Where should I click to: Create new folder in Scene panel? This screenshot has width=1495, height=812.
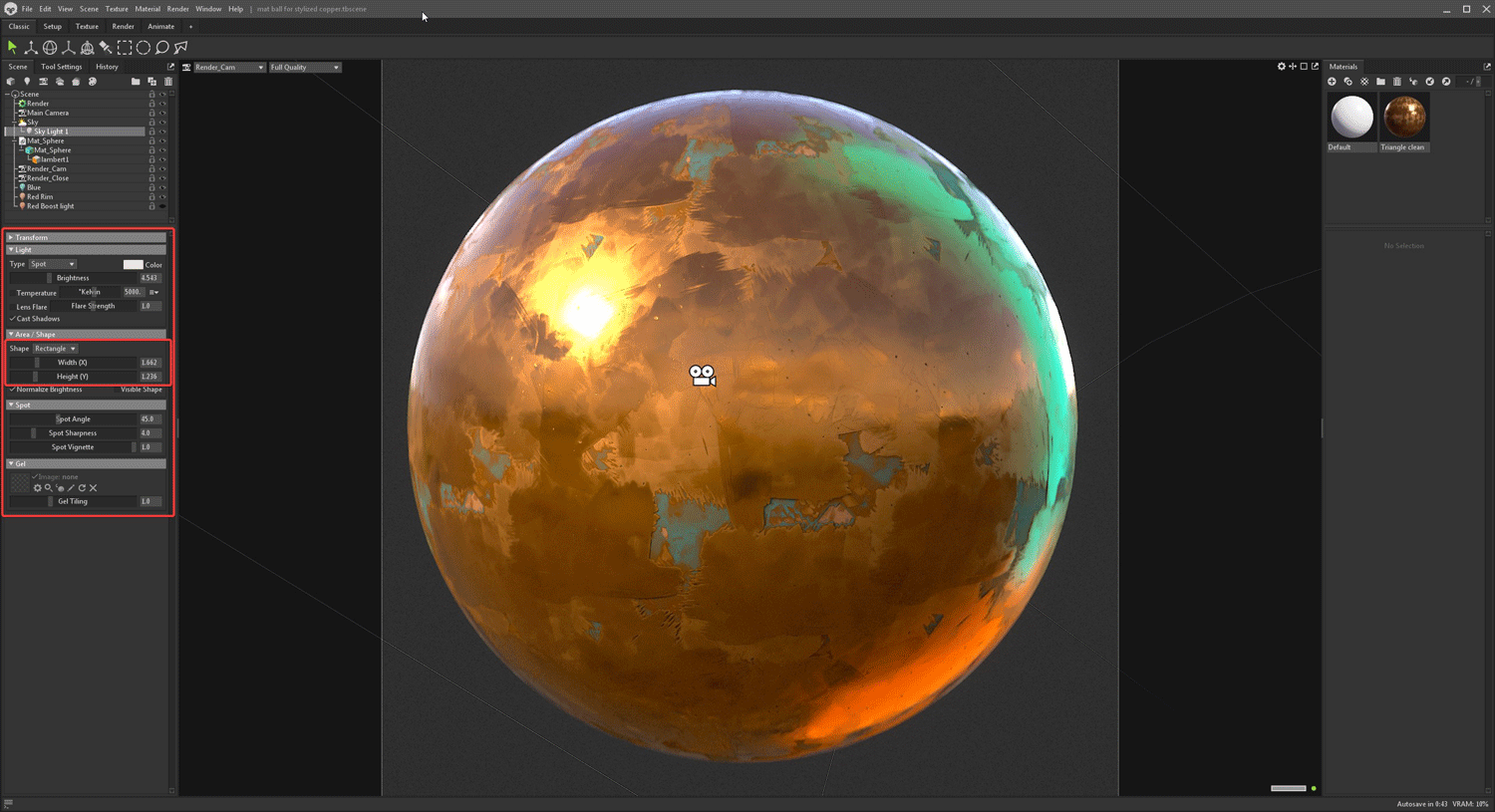pyautogui.click(x=136, y=82)
